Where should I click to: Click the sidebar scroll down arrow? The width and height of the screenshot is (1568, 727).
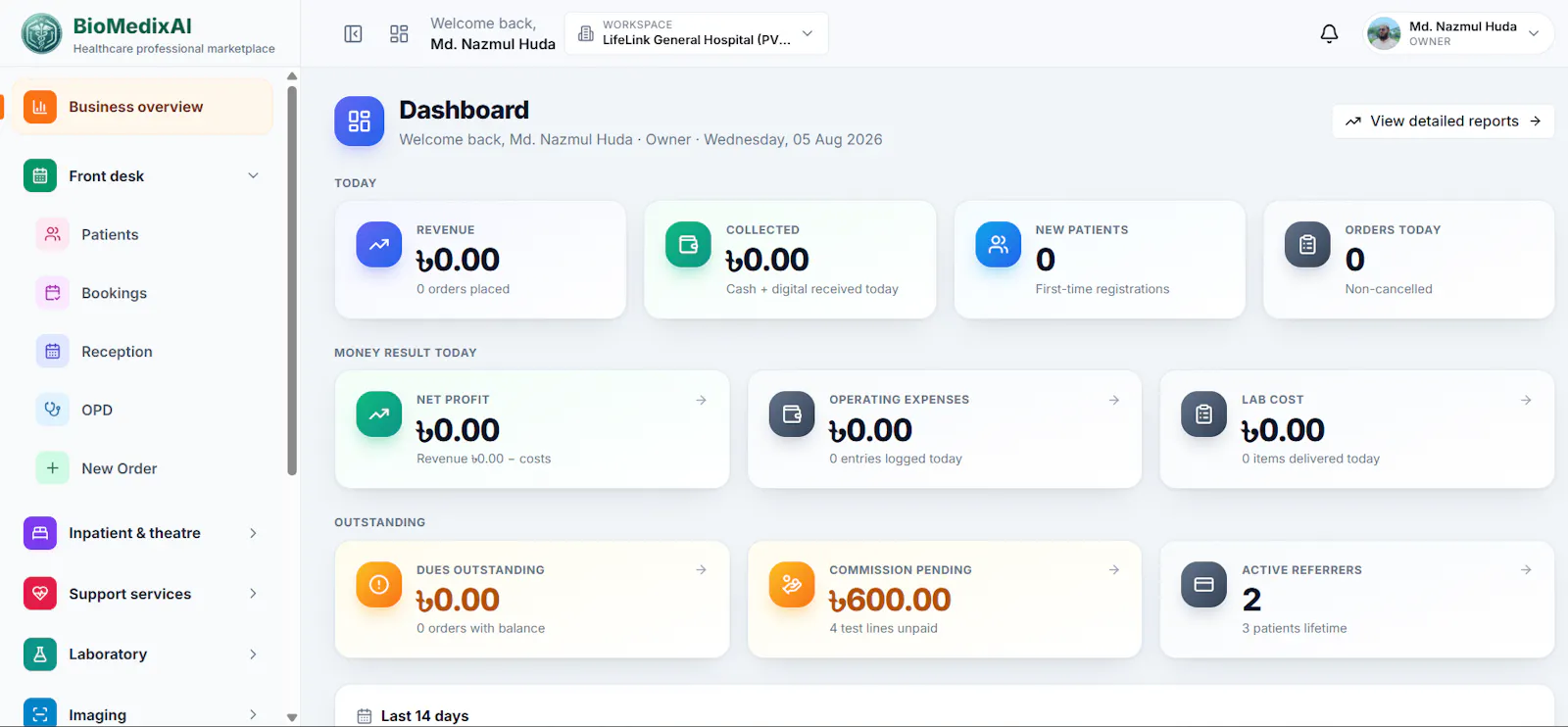point(292,717)
